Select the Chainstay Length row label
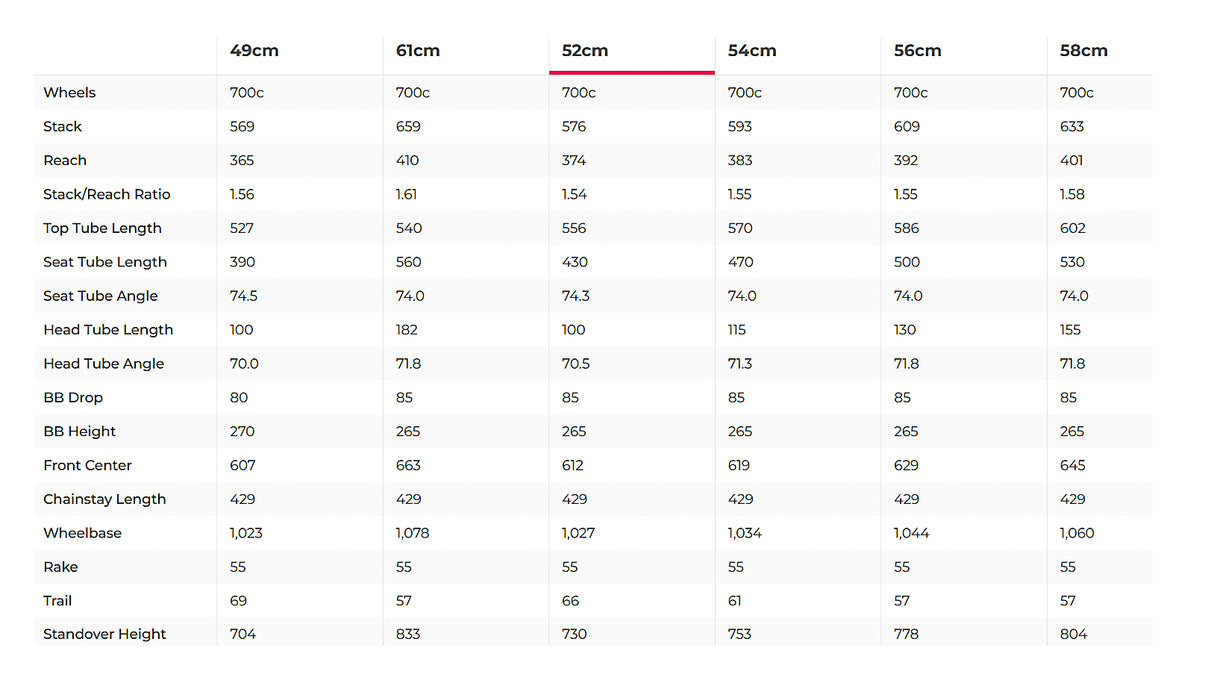The height and width of the screenshot is (683, 1214). point(104,499)
